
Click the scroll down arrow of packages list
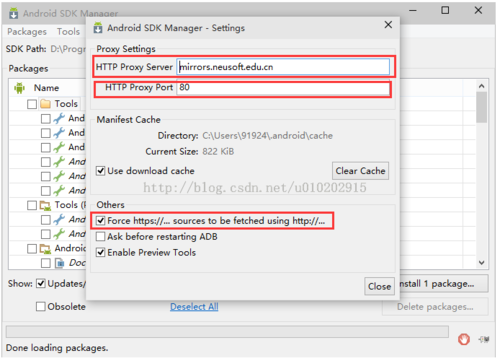(x=481, y=263)
